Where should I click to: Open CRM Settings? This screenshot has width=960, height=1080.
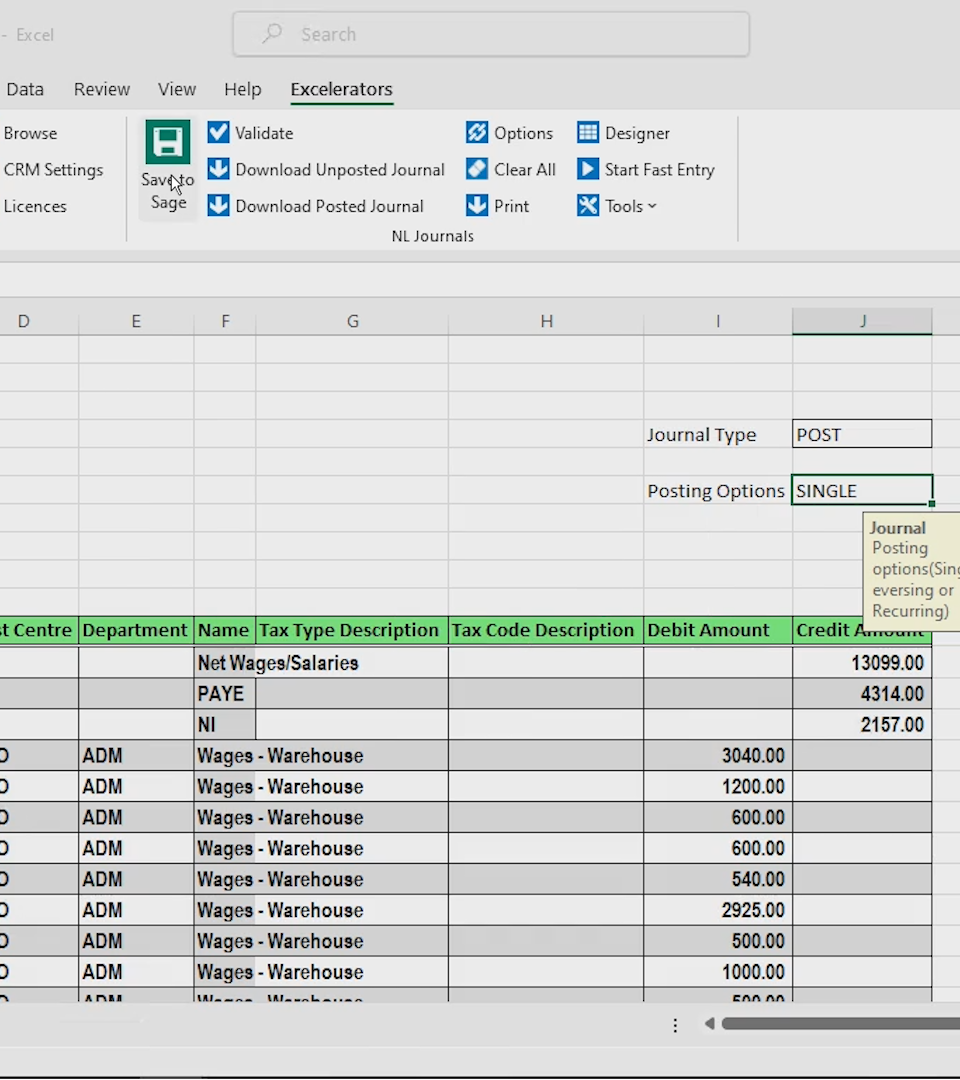click(x=54, y=169)
